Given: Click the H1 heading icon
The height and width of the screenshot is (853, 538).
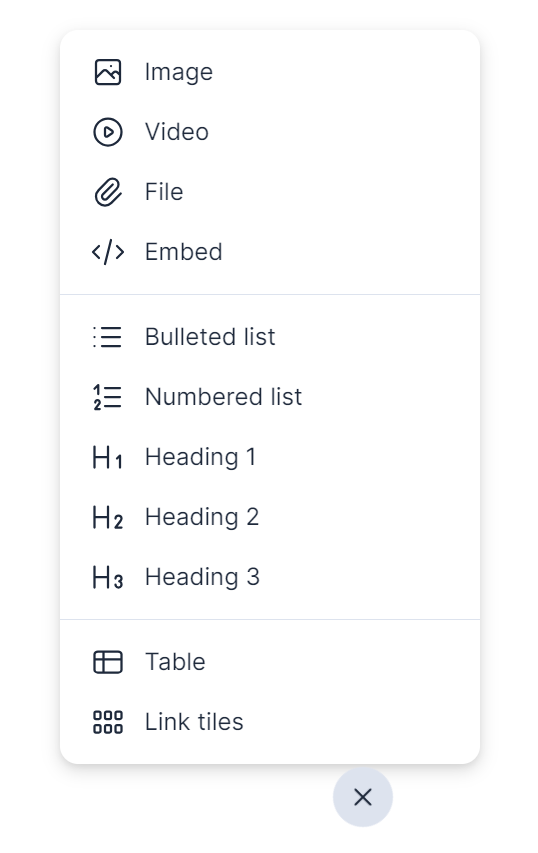Looking at the screenshot, I should click(x=108, y=457).
